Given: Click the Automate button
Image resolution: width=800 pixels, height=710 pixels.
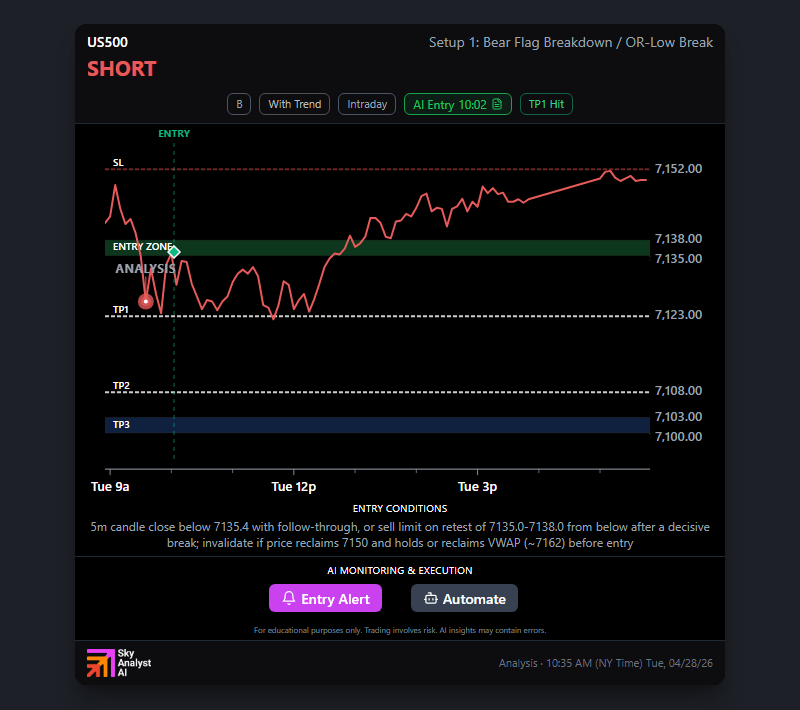Looking at the screenshot, I should [x=464, y=598].
